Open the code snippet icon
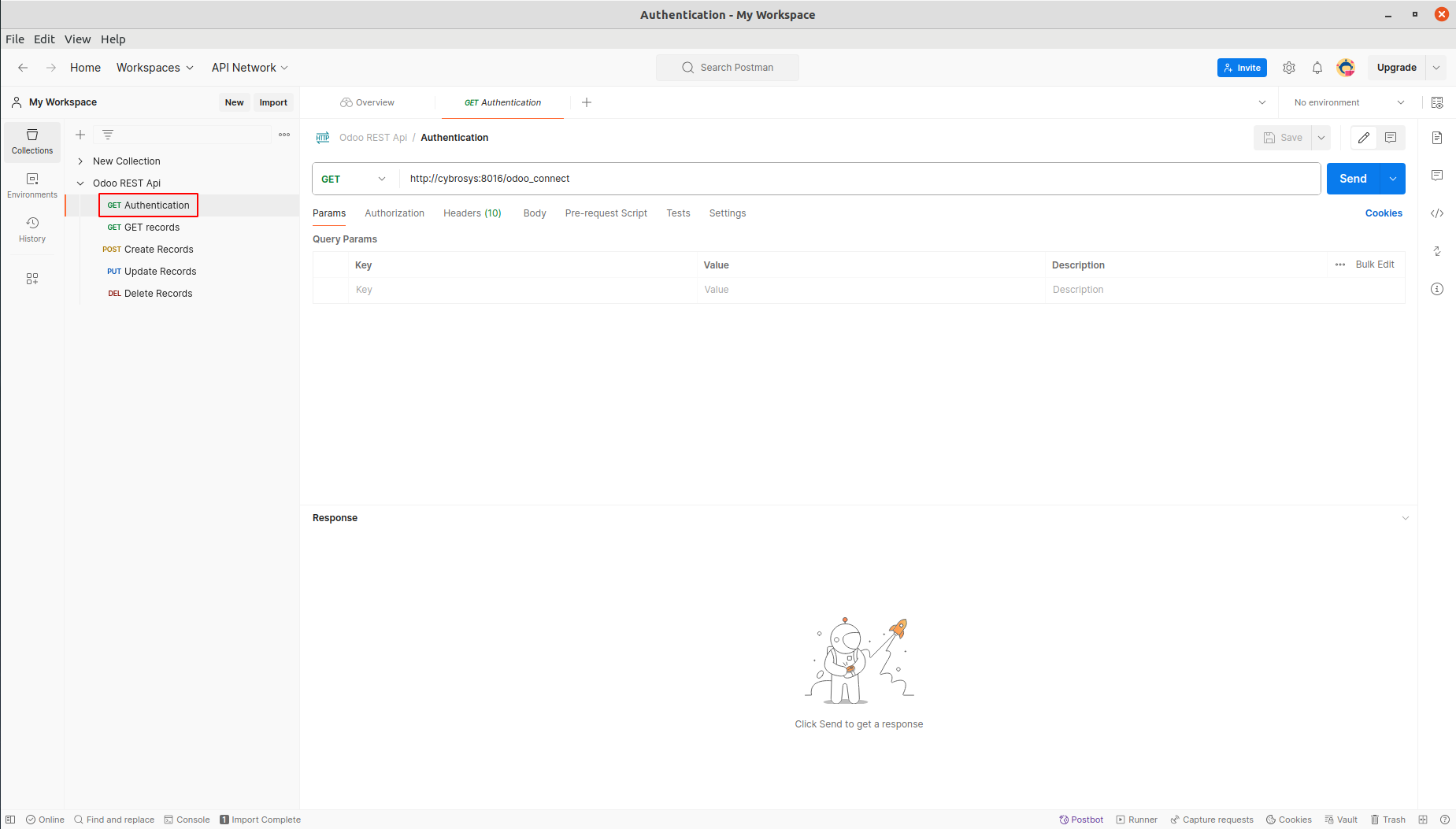This screenshot has height=829, width=1456. coord(1437,213)
